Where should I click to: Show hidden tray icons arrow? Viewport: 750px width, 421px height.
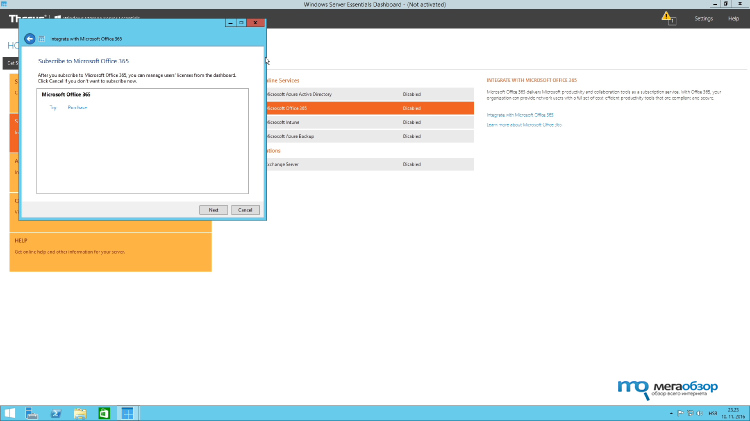click(671, 413)
